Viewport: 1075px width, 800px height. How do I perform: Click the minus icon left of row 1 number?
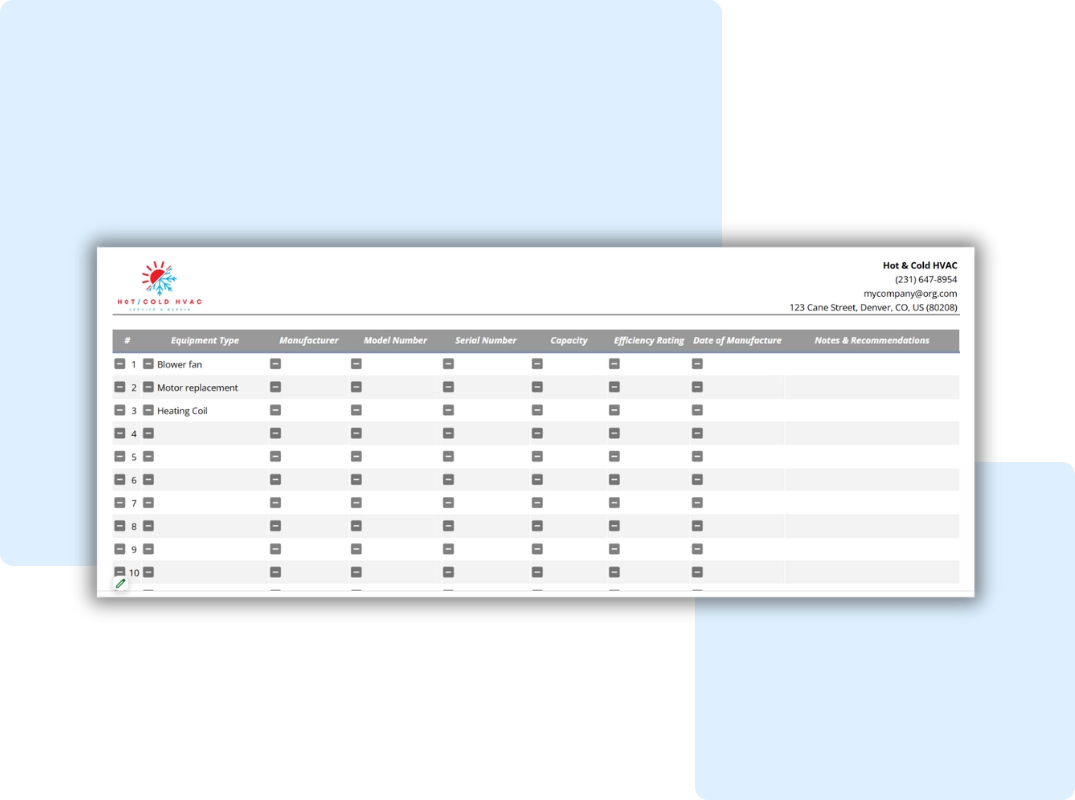[x=120, y=364]
